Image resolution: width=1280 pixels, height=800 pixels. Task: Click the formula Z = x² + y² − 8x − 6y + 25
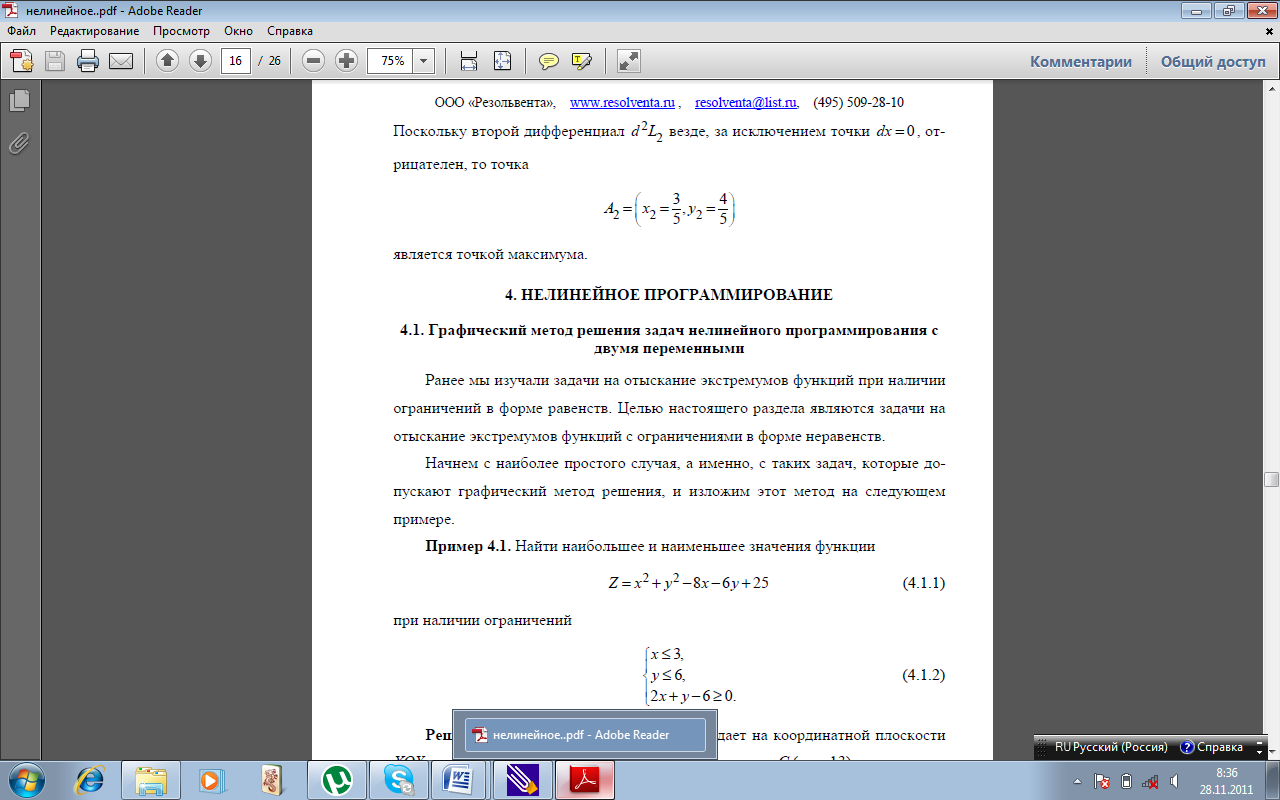click(688, 583)
